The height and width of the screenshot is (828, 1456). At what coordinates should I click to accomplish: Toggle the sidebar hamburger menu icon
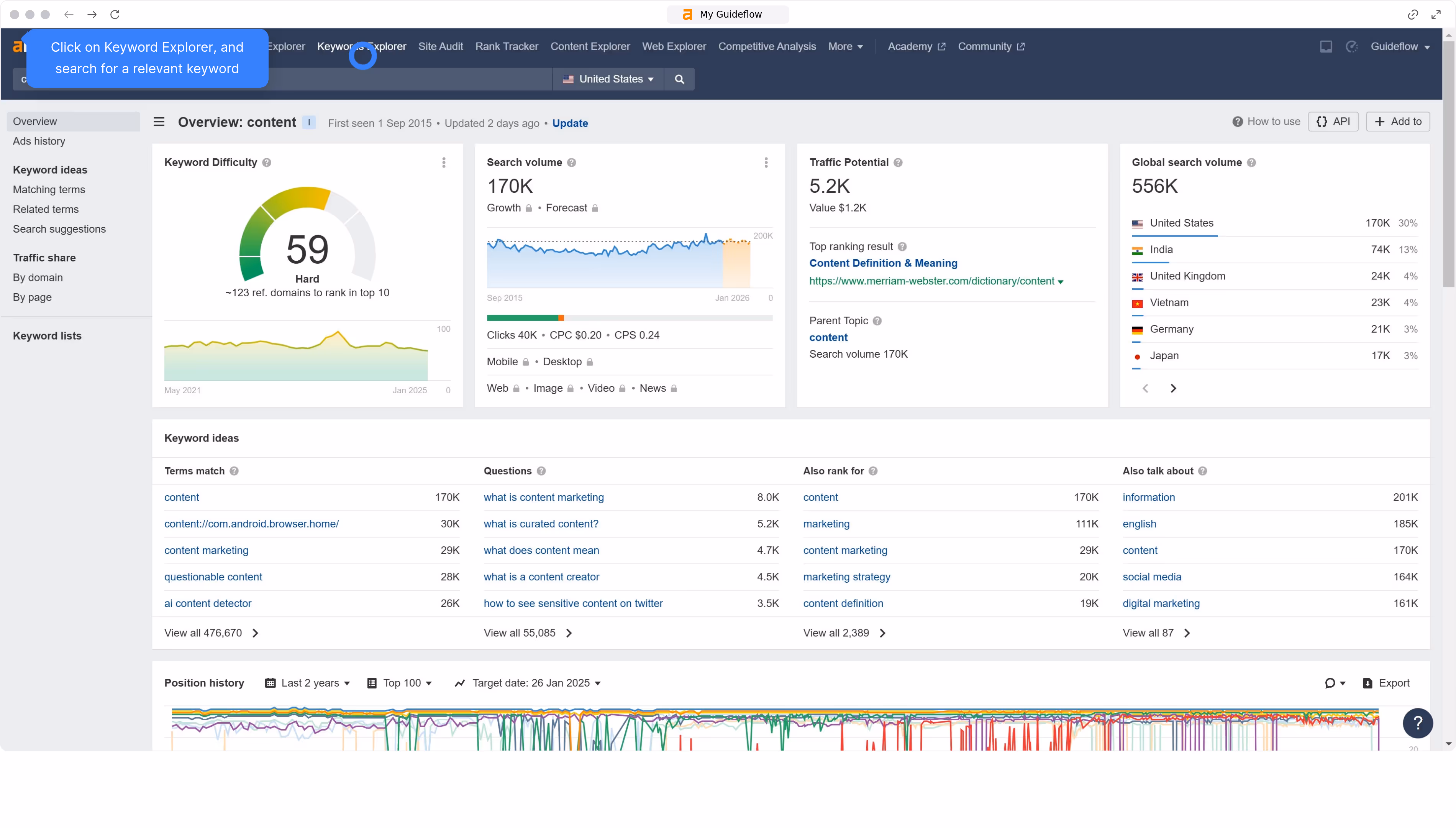tap(159, 122)
